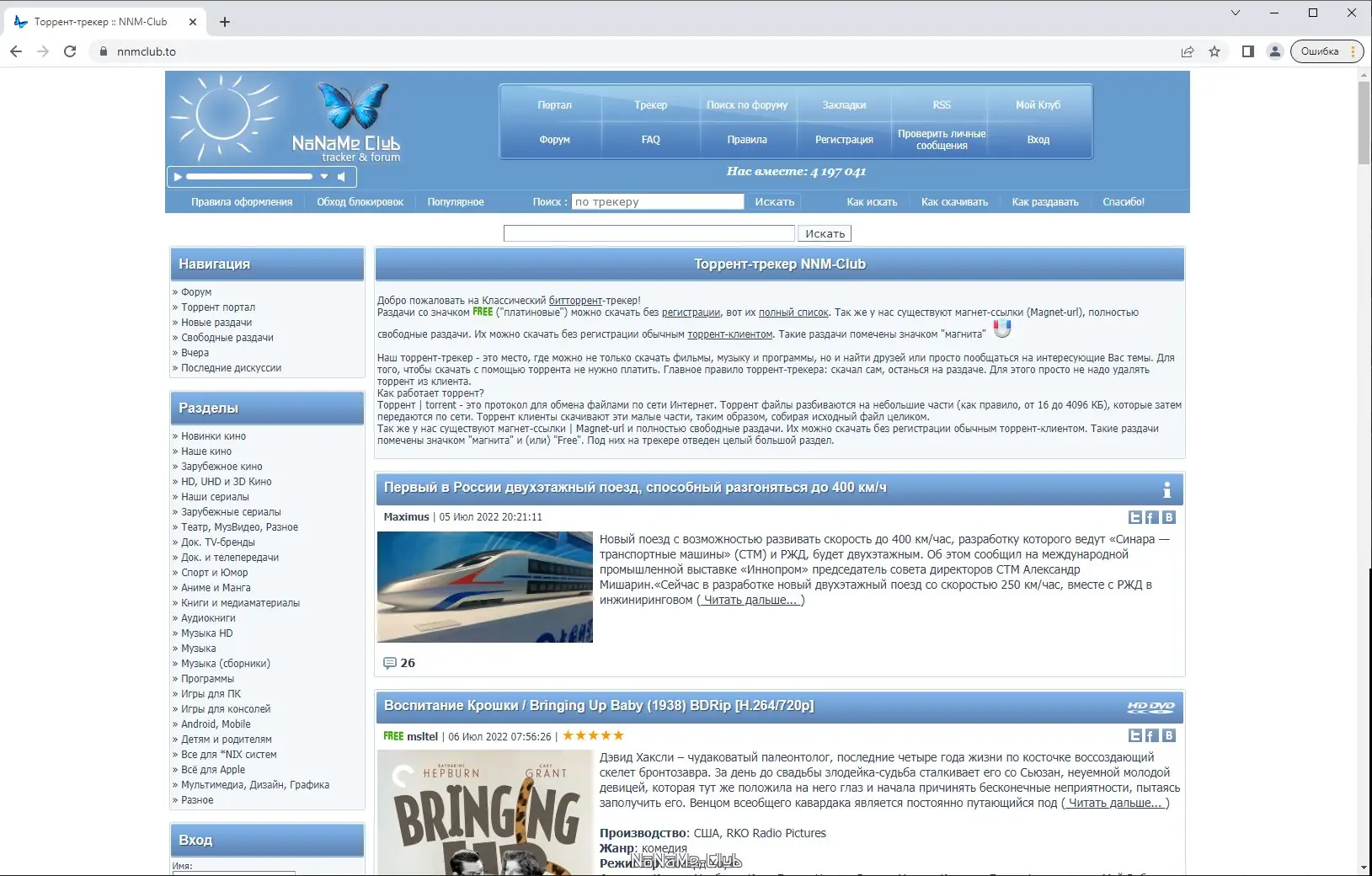Open Новинки кино section
Image resolution: width=1372 pixels, height=876 pixels.
coord(214,436)
